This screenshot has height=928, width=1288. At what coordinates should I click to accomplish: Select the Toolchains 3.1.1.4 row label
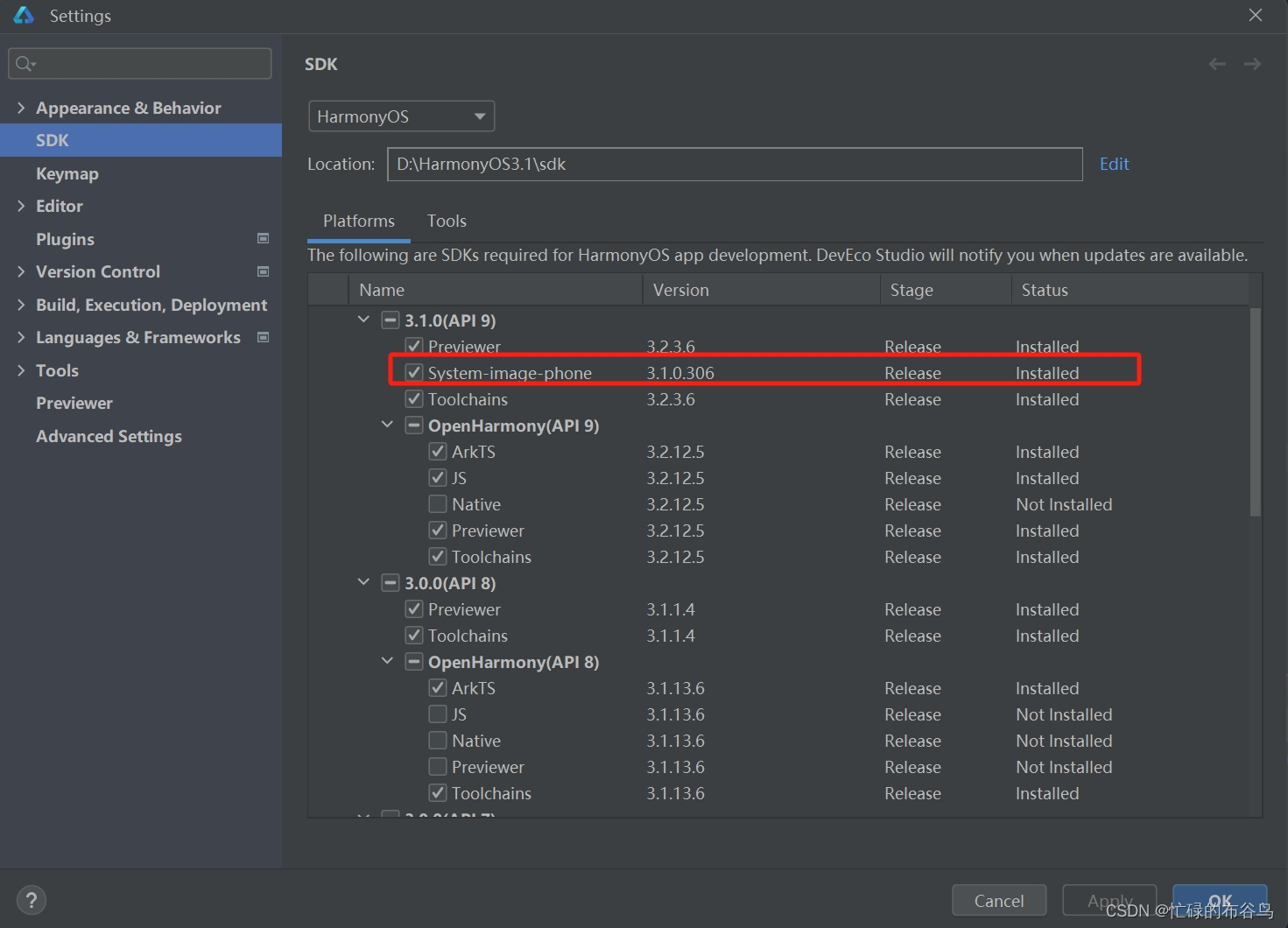coord(468,636)
